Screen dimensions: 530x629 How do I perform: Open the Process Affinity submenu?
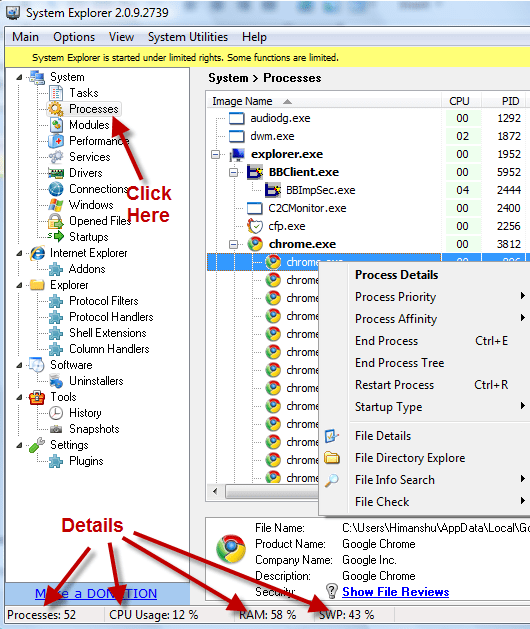[x=425, y=319]
